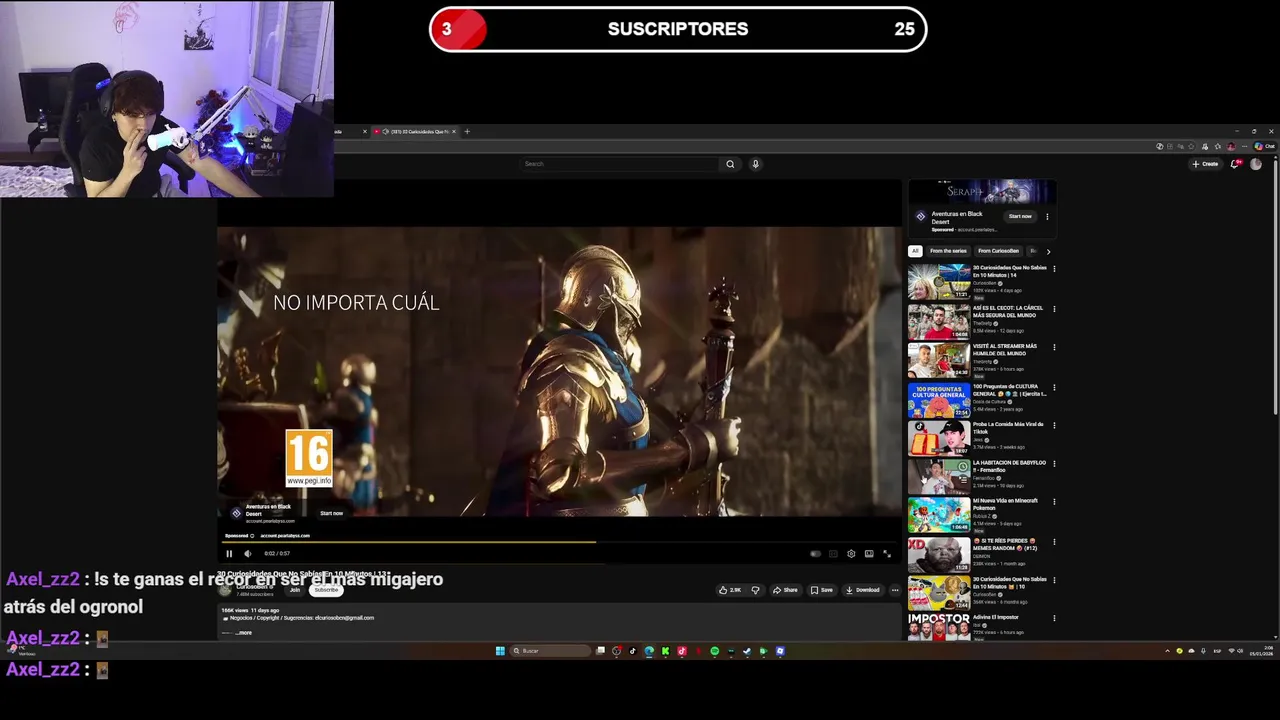Open the green Kick icon in the taskbar
Image resolution: width=1280 pixels, height=720 pixels.
tap(665, 651)
